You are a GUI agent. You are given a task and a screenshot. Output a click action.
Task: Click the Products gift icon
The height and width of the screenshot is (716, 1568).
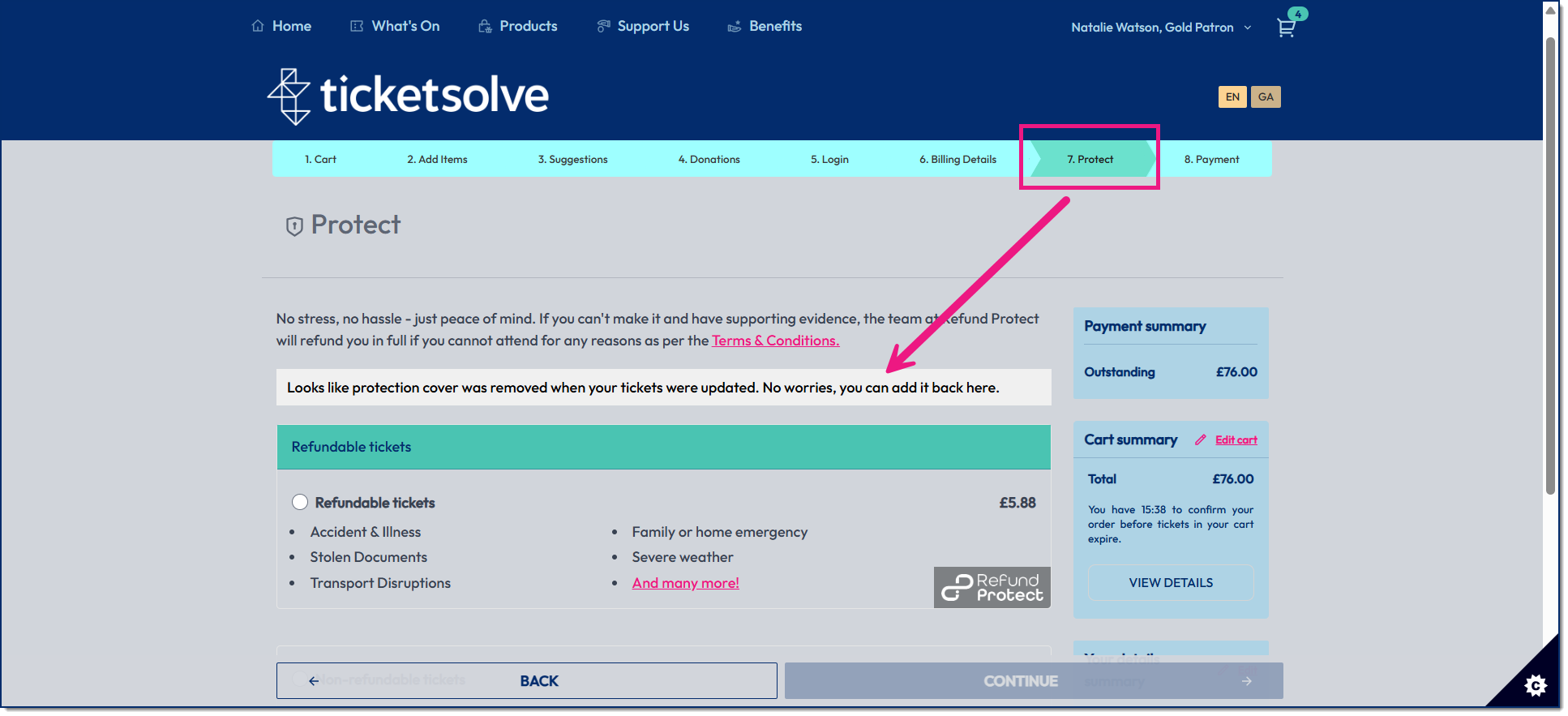[485, 26]
